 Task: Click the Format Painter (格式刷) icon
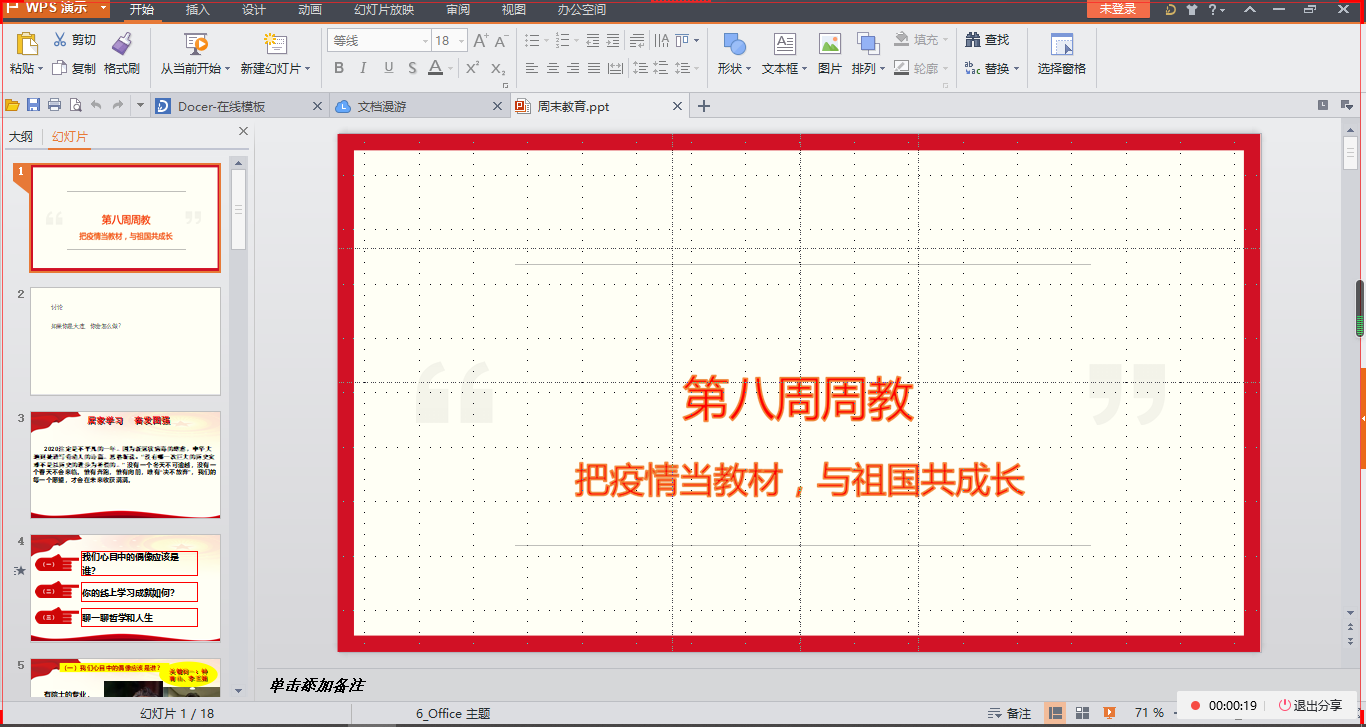pyautogui.click(x=121, y=44)
